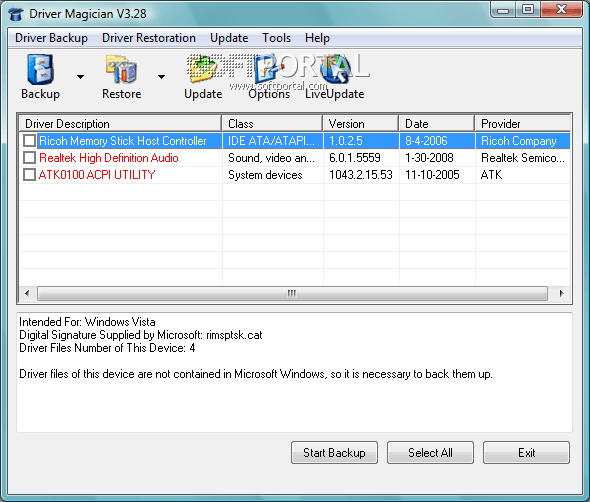This screenshot has width=590, height=502.
Task: Click the Digital Signature rimsptsk.cat line
Action: tap(141, 335)
